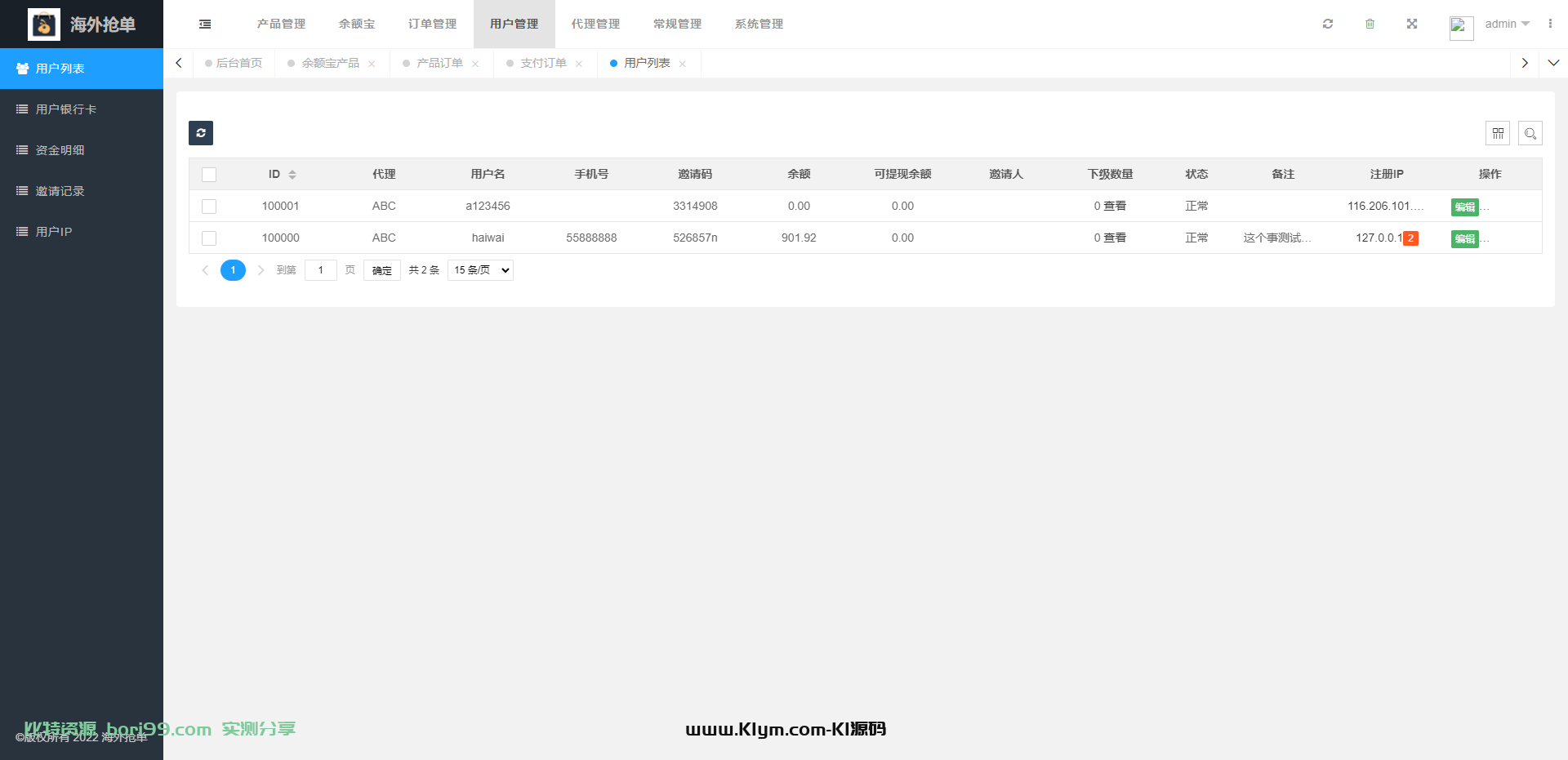This screenshot has width=1568, height=760.
Task: Check the row checkbox for user 100001
Action: [209, 207]
